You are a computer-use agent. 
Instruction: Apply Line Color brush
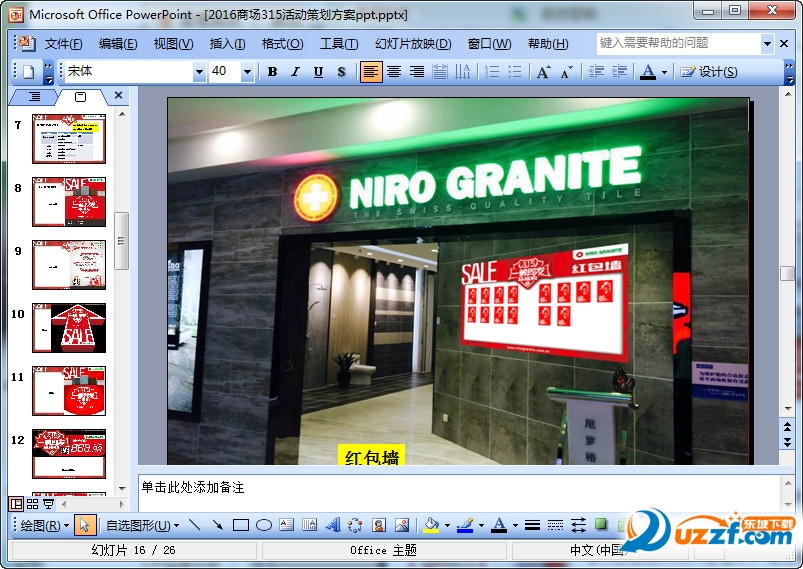pos(465,525)
